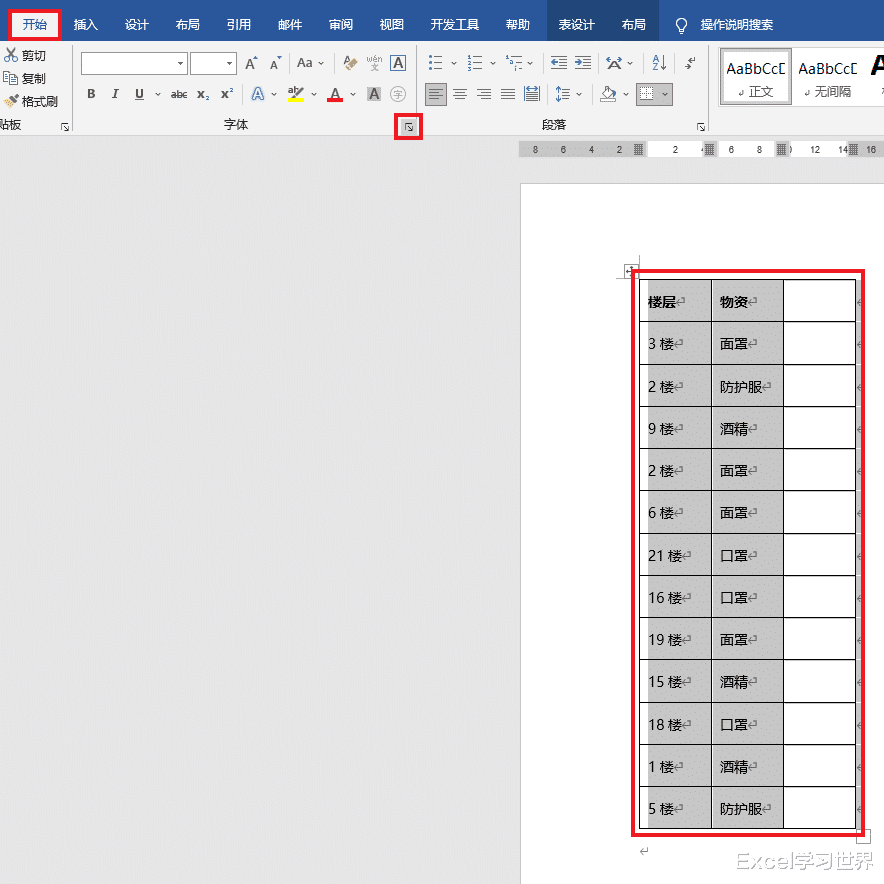Open the Font dialog launcher
This screenshot has height=884, width=884.
coord(409,127)
